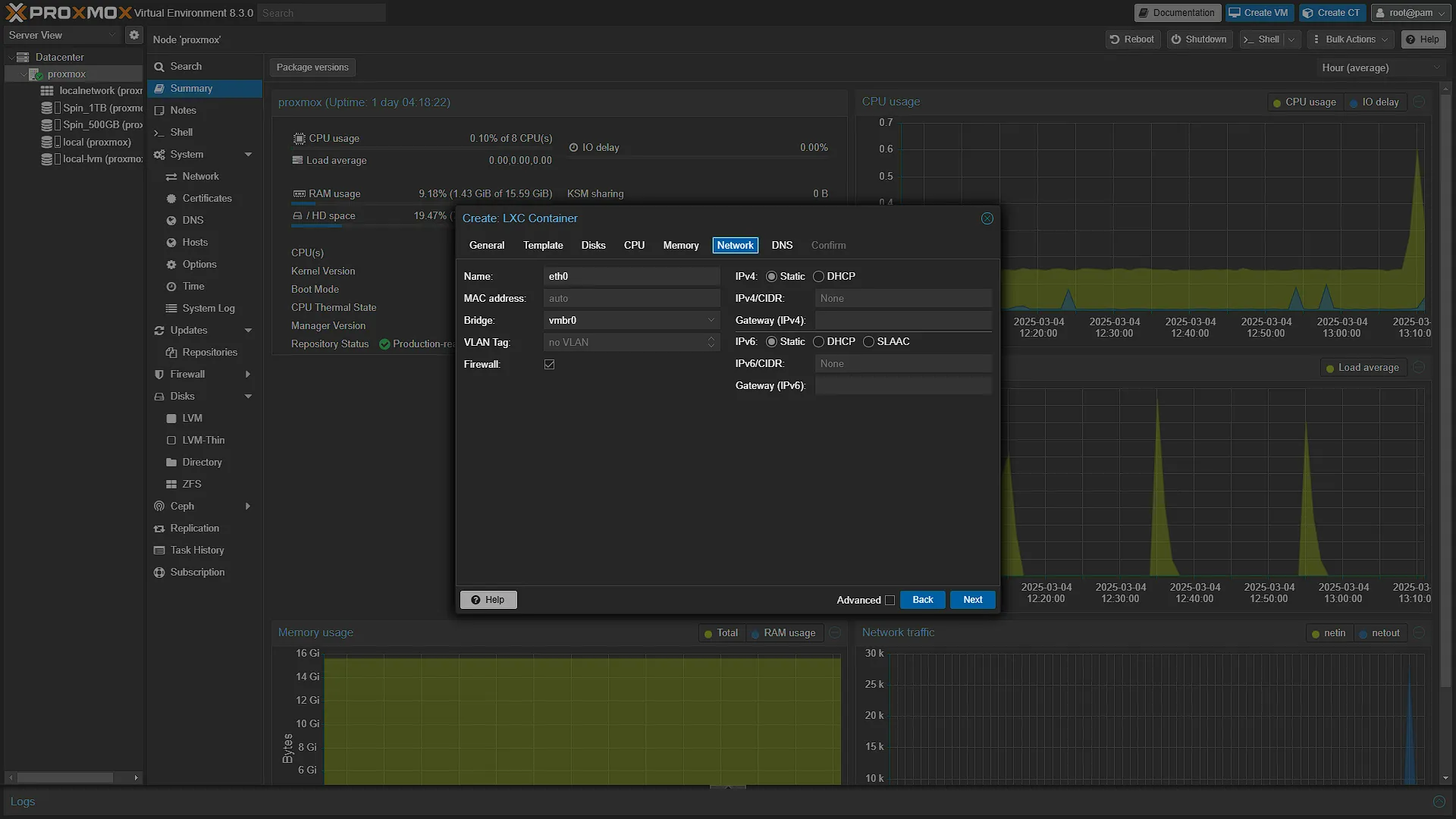The height and width of the screenshot is (819, 1456).
Task: Click the Package versions button
Action: pyautogui.click(x=312, y=67)
